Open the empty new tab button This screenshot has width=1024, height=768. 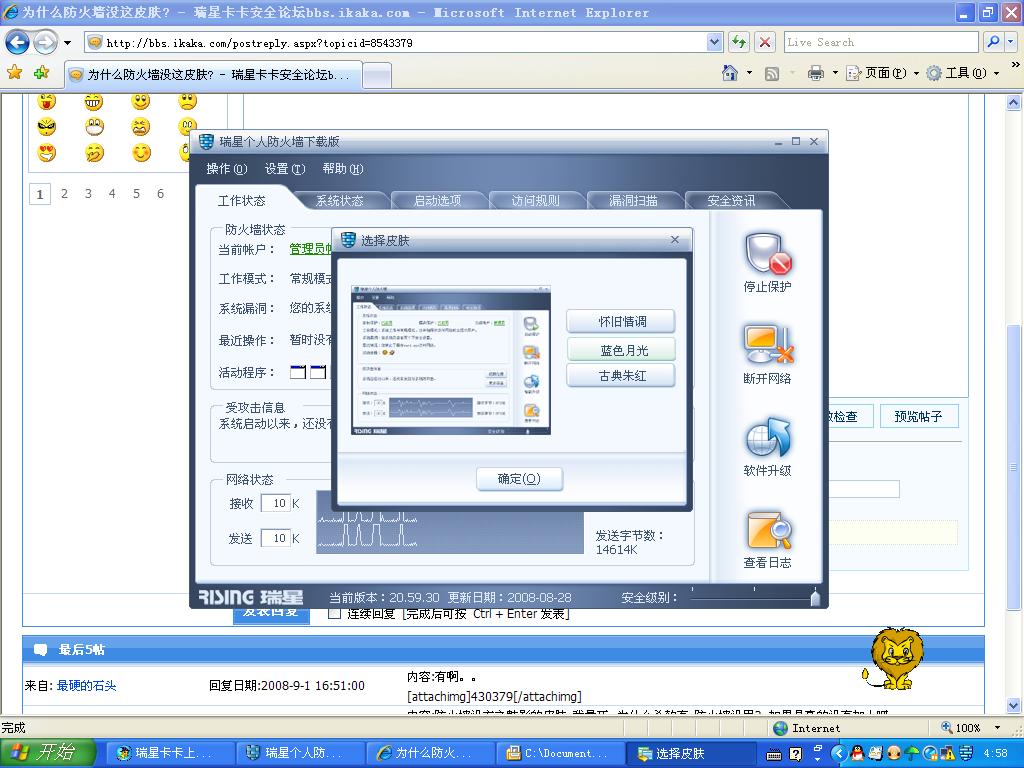coord(377,74)
